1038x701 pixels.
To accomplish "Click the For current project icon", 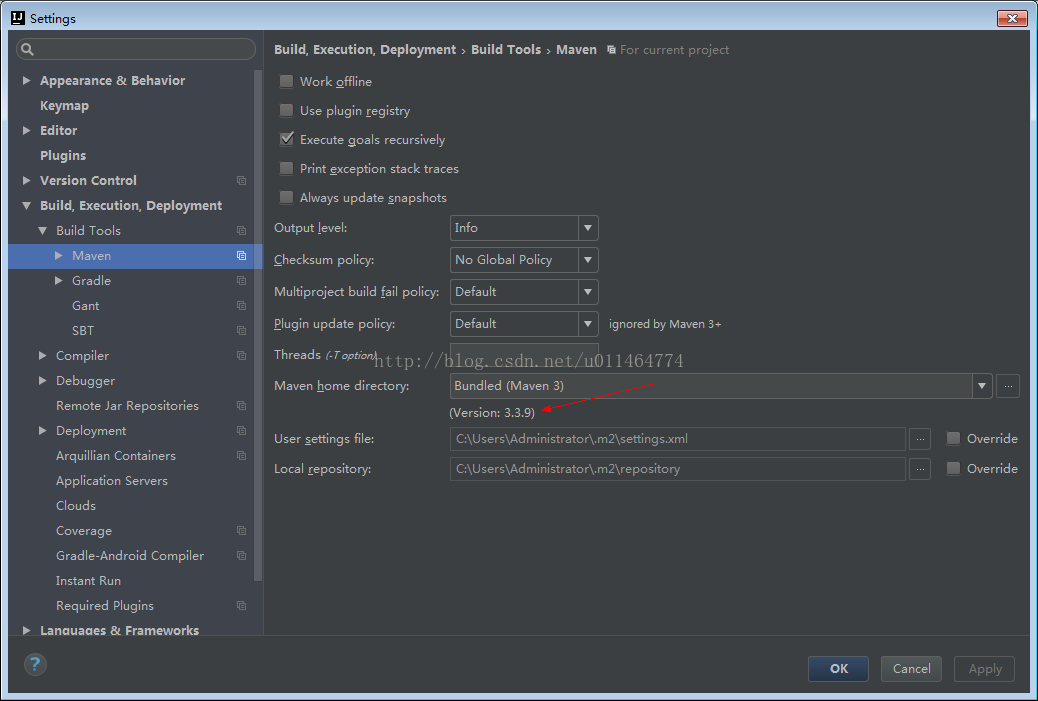I will coord(611,50).
